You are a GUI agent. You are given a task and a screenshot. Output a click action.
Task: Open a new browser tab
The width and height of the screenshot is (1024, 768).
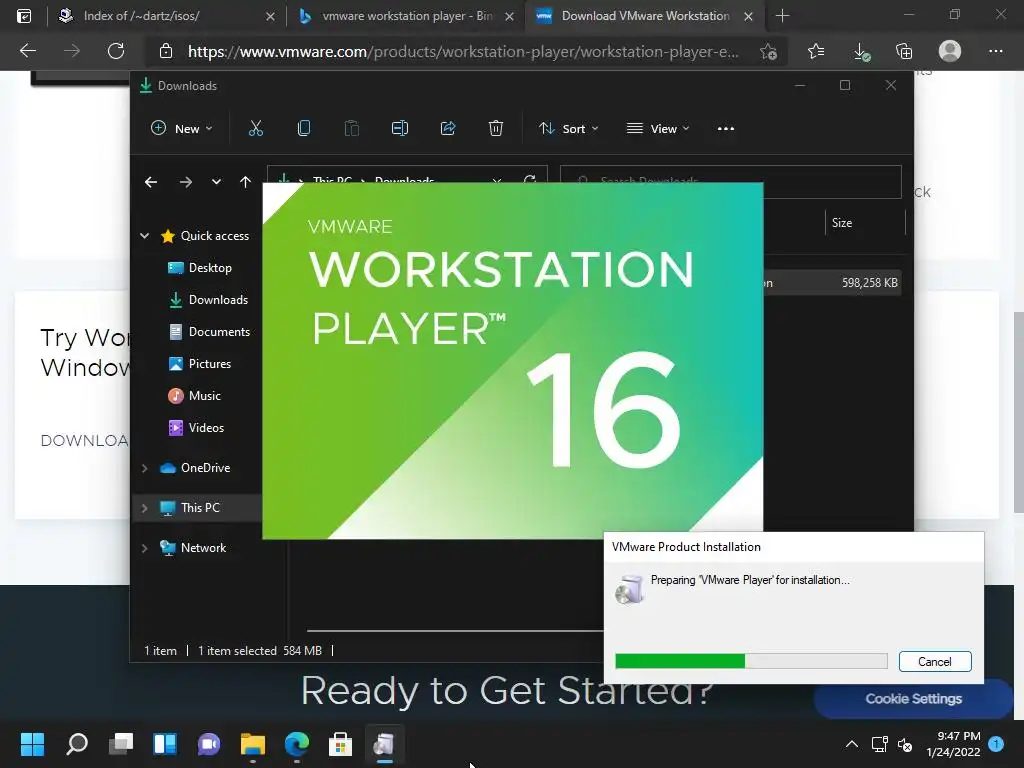[x=782, y=16]
